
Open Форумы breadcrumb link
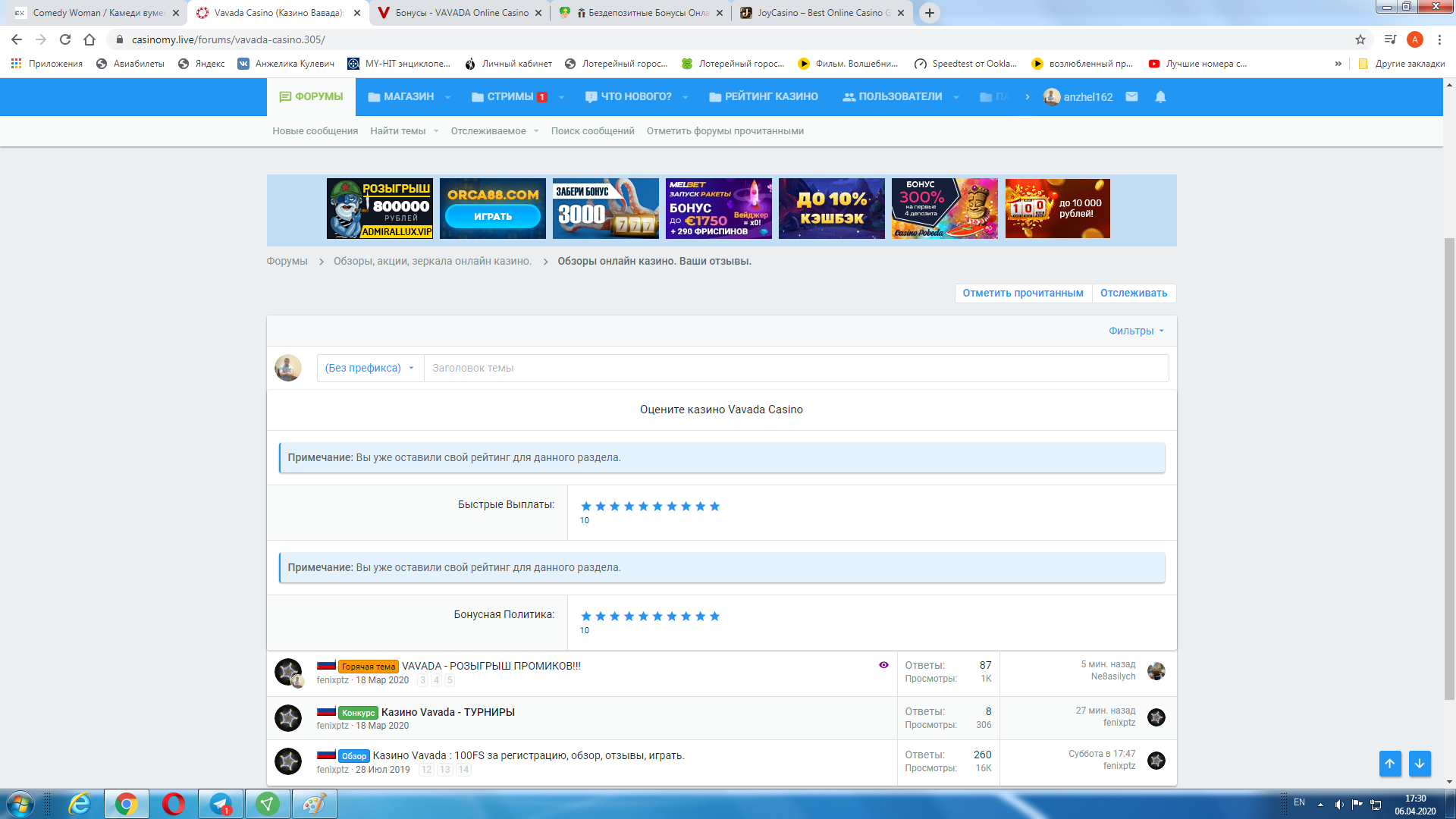(287, 261)
